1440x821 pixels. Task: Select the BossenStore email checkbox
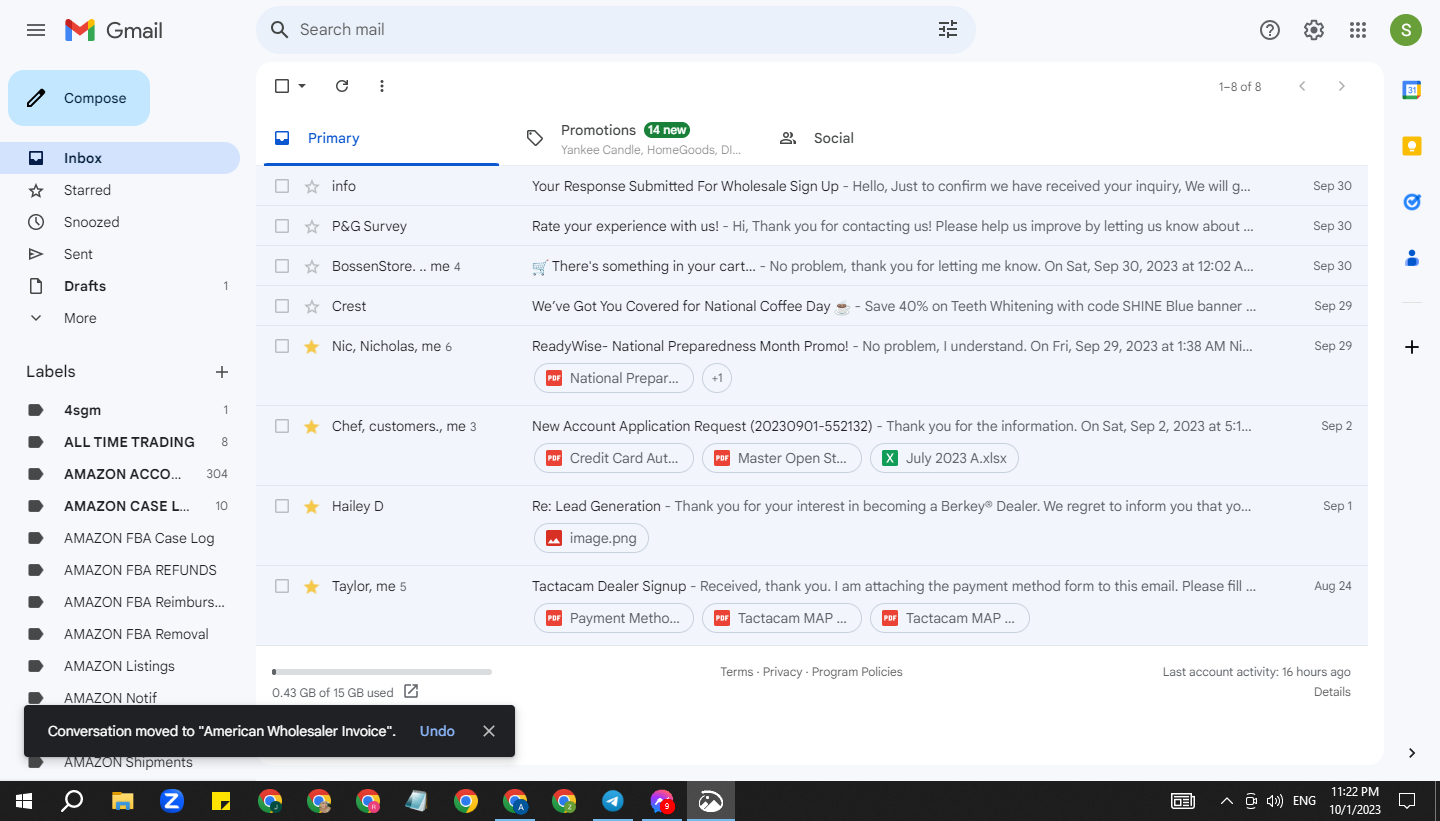(x=282, y=266)
